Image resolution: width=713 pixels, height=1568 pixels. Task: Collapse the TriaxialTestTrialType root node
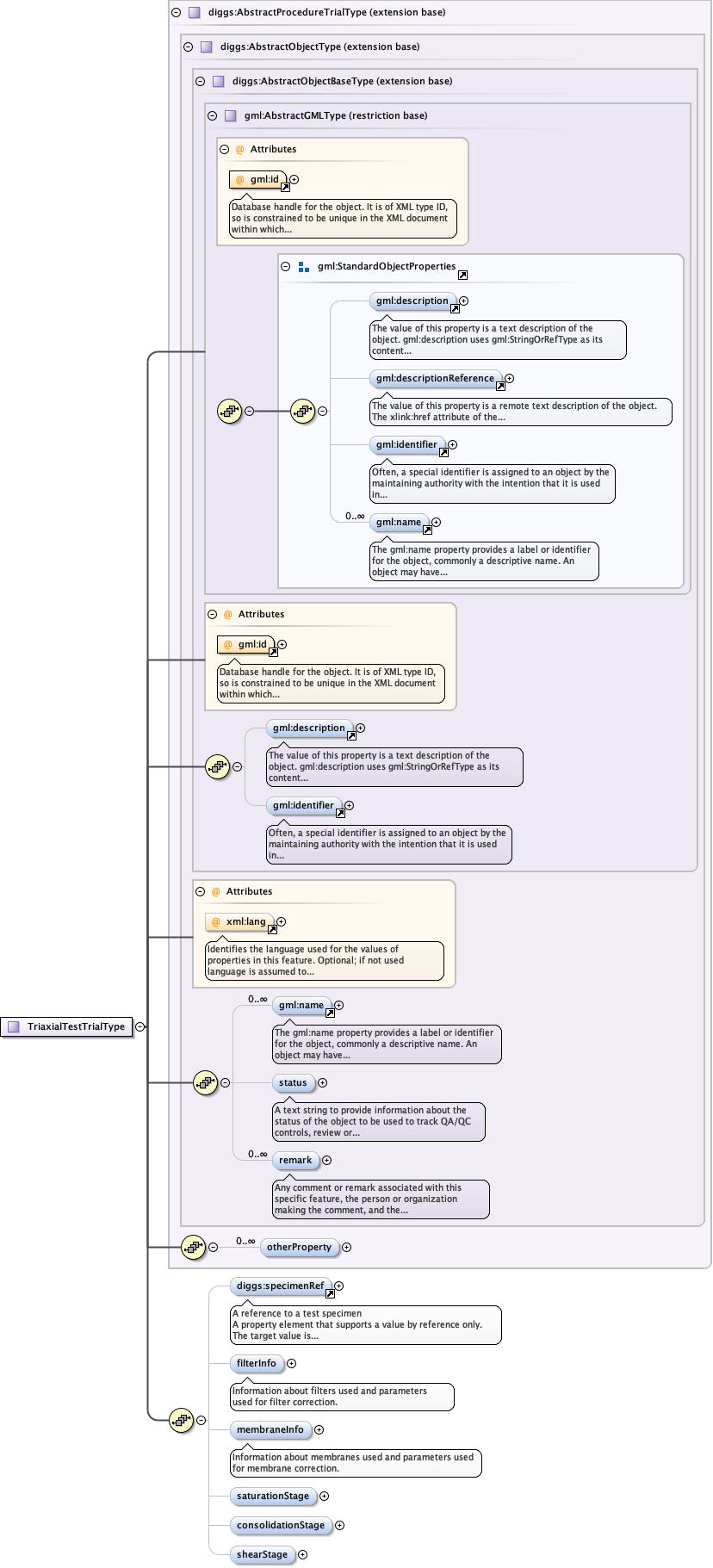(139, 1026)
